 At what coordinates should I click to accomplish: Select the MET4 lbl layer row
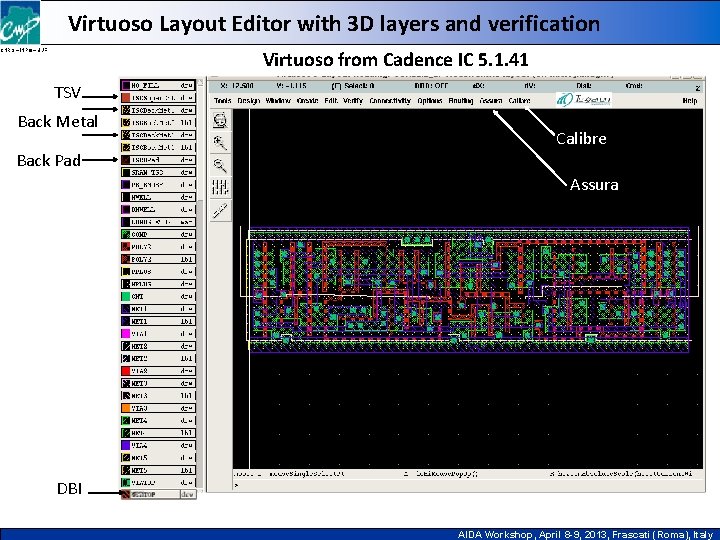(158, 433)
